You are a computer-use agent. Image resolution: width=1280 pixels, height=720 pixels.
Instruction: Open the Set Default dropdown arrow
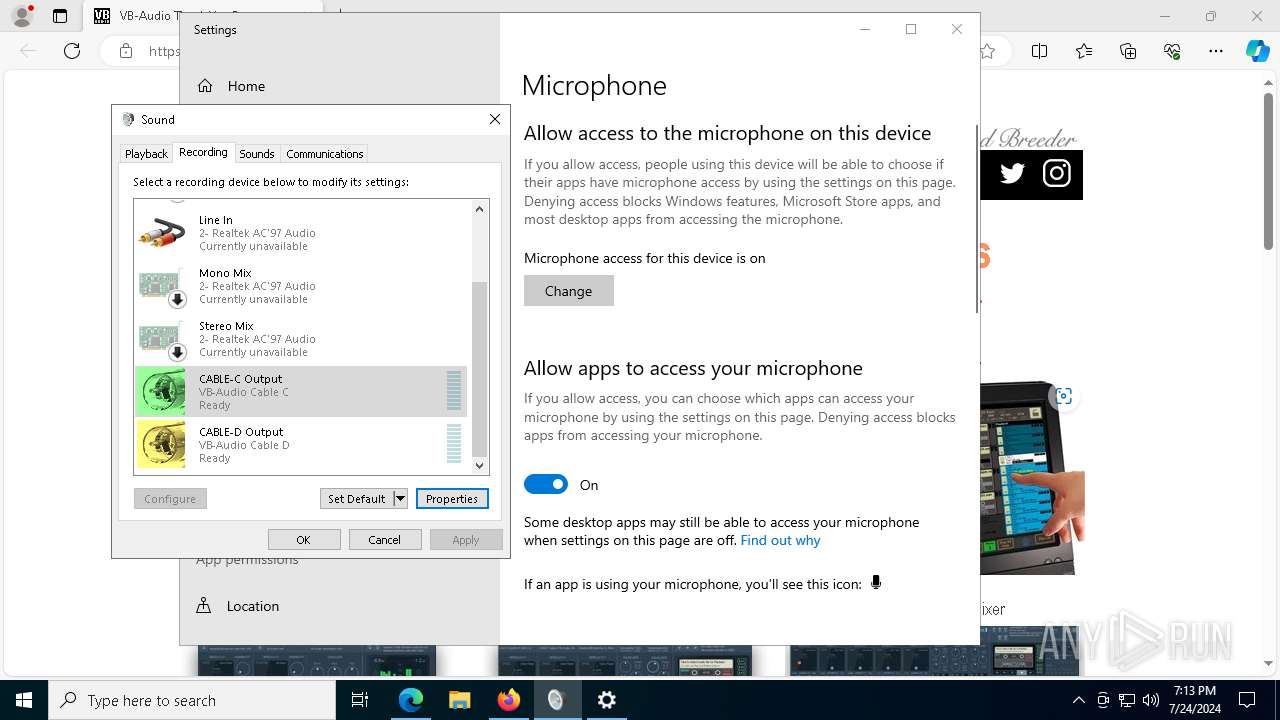click(x=400, y=498)
